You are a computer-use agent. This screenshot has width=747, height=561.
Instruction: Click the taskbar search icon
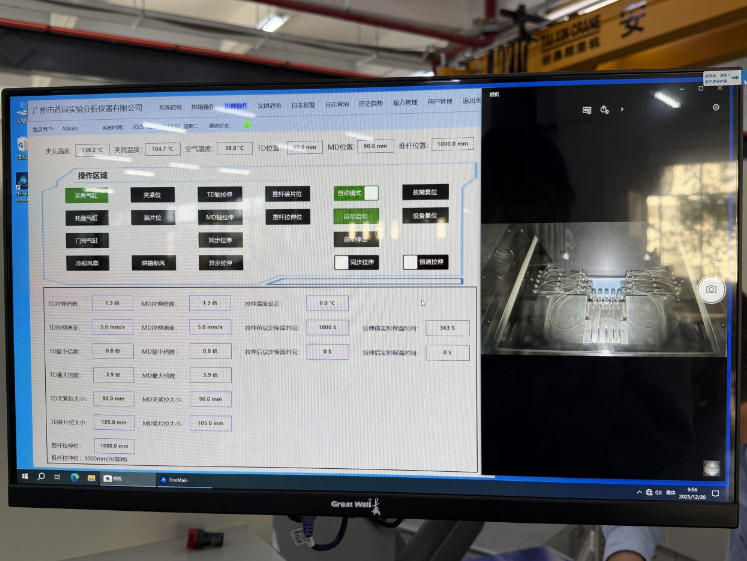pos(41,477)
